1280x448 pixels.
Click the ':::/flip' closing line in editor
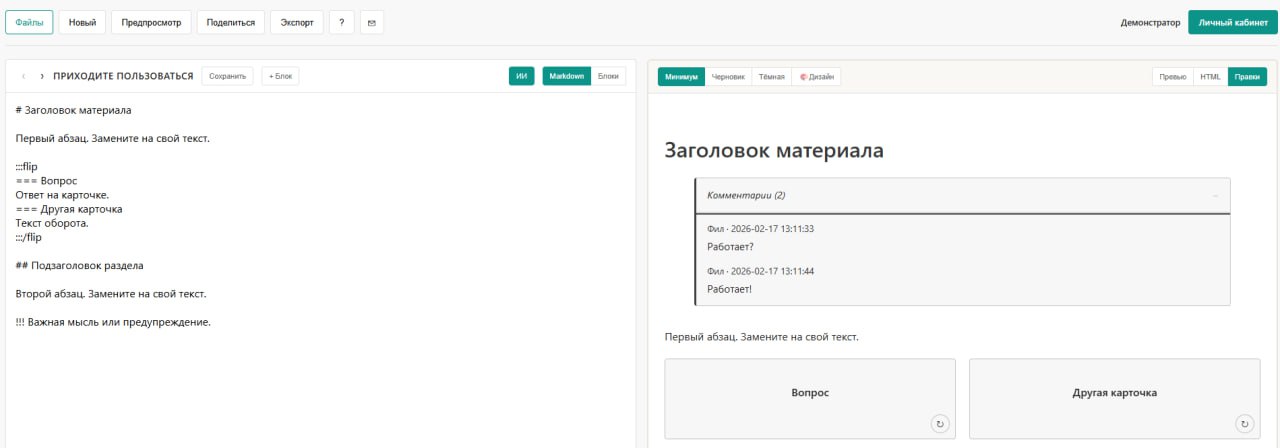pyautogui.click(x=29, y=237)
